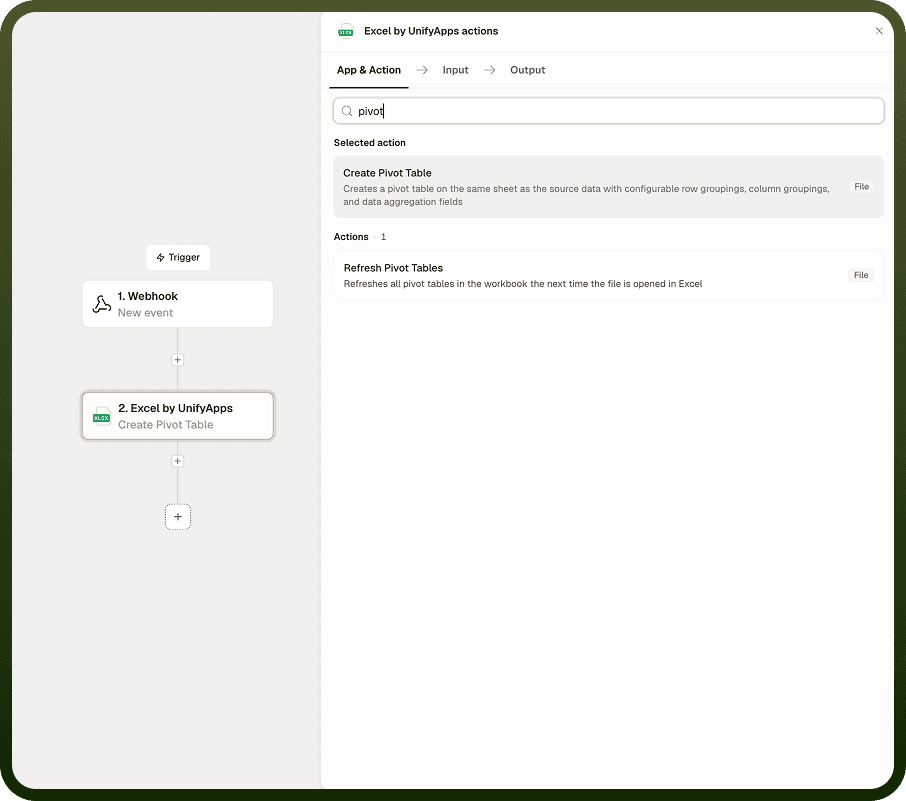
Task: Add a step right below the Excel node
Action: click(177, 461)
